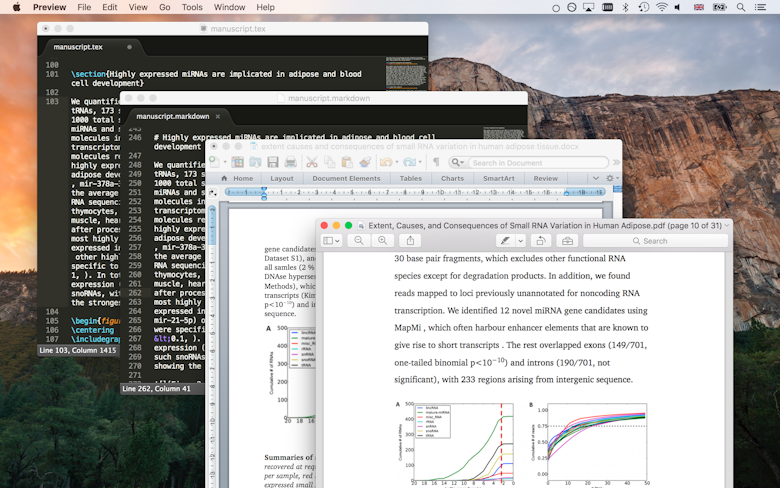The height and width of the screenshot is (488, 780).
Task: Open the Review ribbon tab in Word
Action: tap(546, 178)
